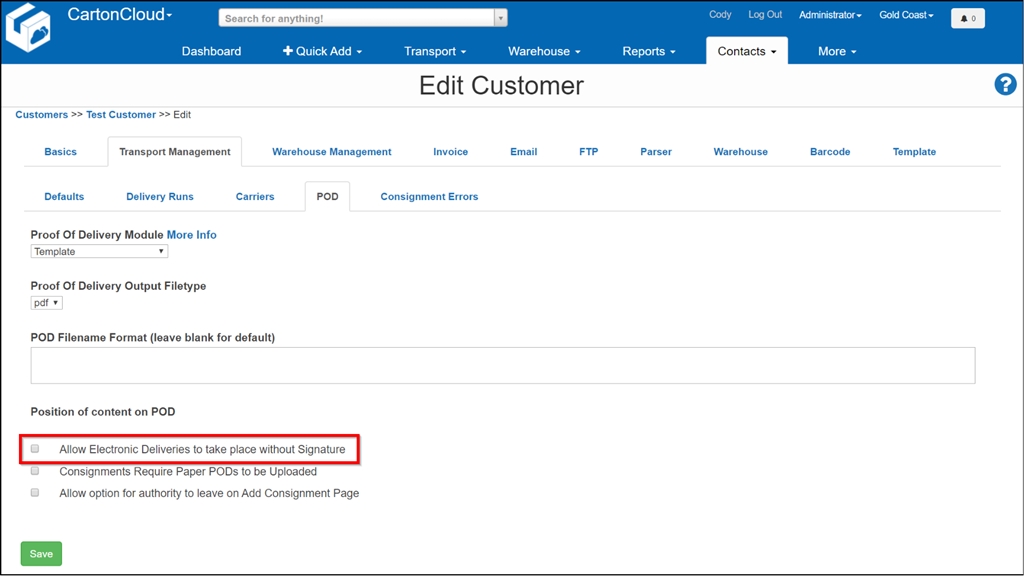Open the FTP tab
This screenshot has width=1024, height=578.
[588, 152]
